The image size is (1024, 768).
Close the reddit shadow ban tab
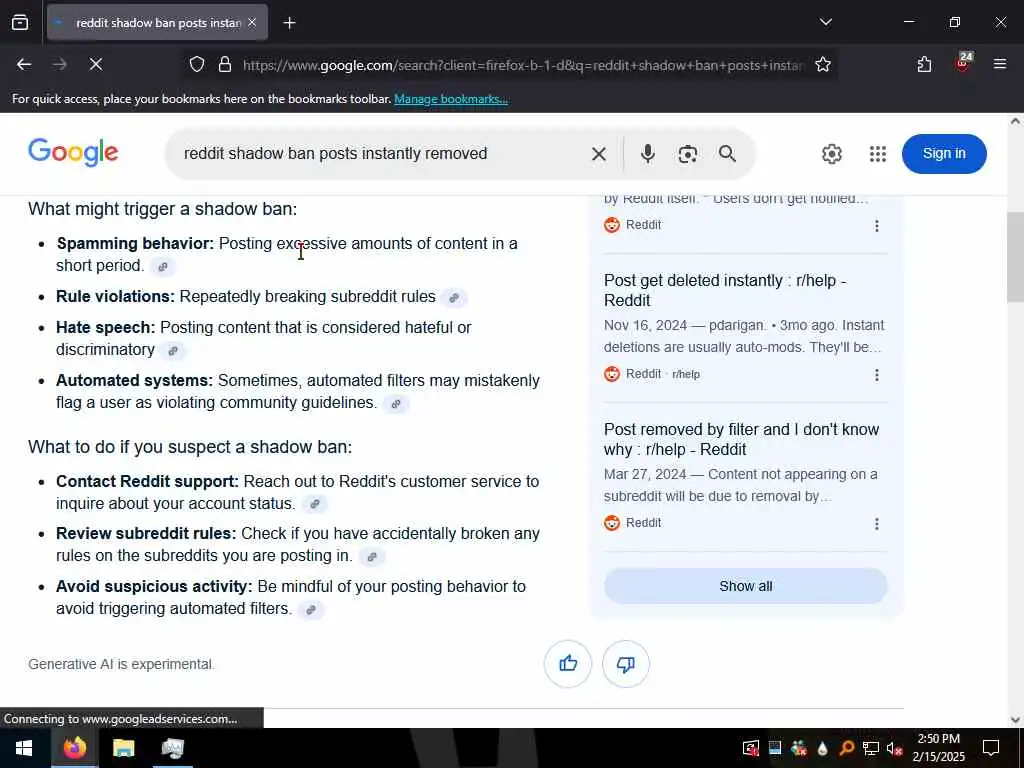[252, 23]
